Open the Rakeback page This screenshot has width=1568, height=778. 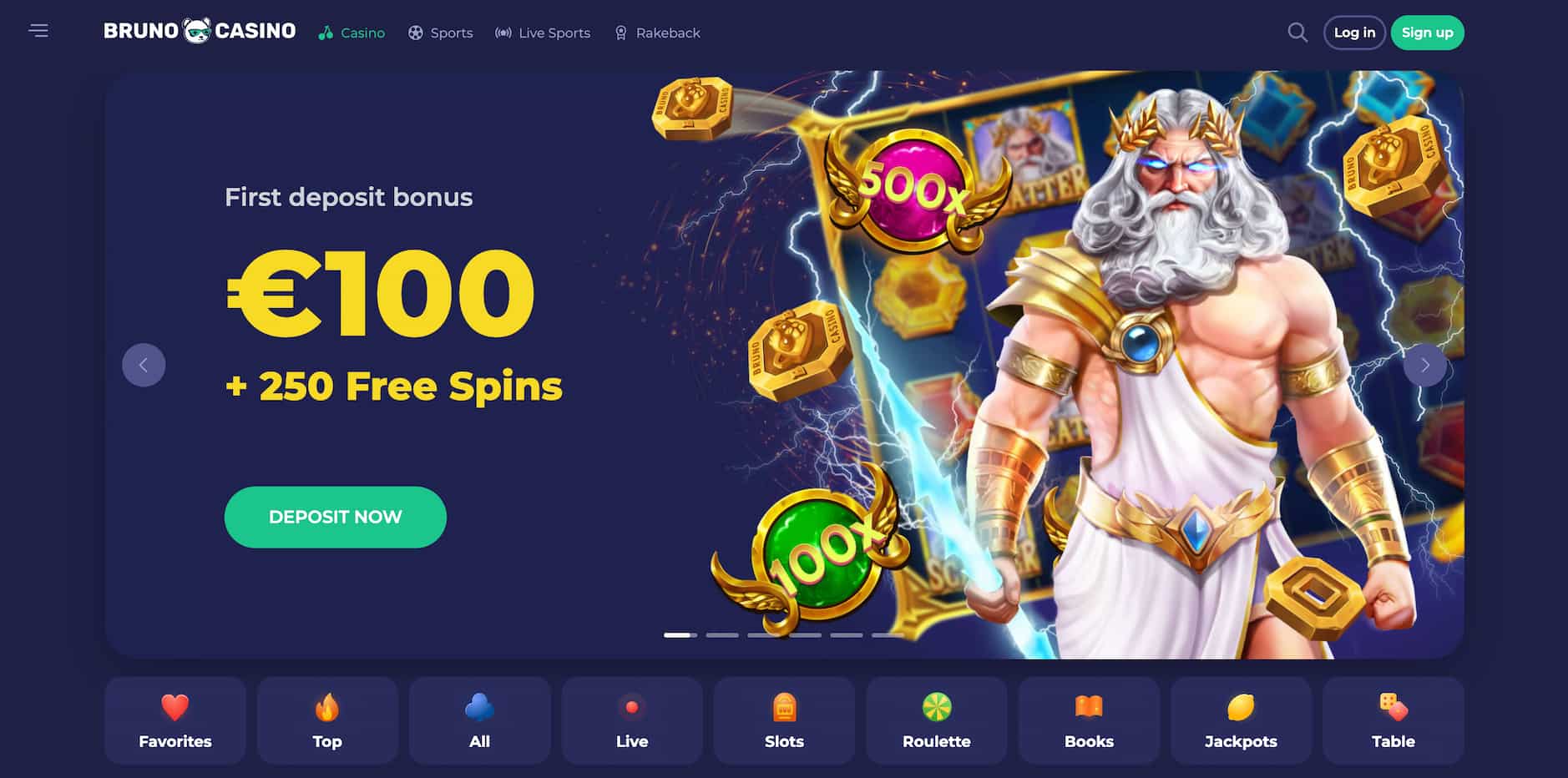pyautogui.click(x=657, y=33)
